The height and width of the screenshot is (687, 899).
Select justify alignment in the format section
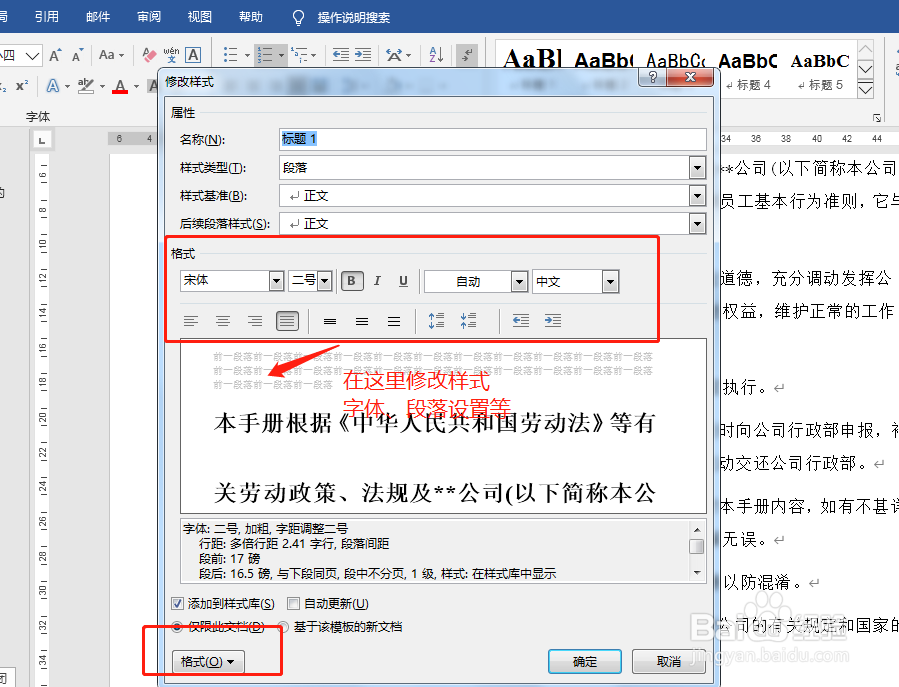(287, 320)
